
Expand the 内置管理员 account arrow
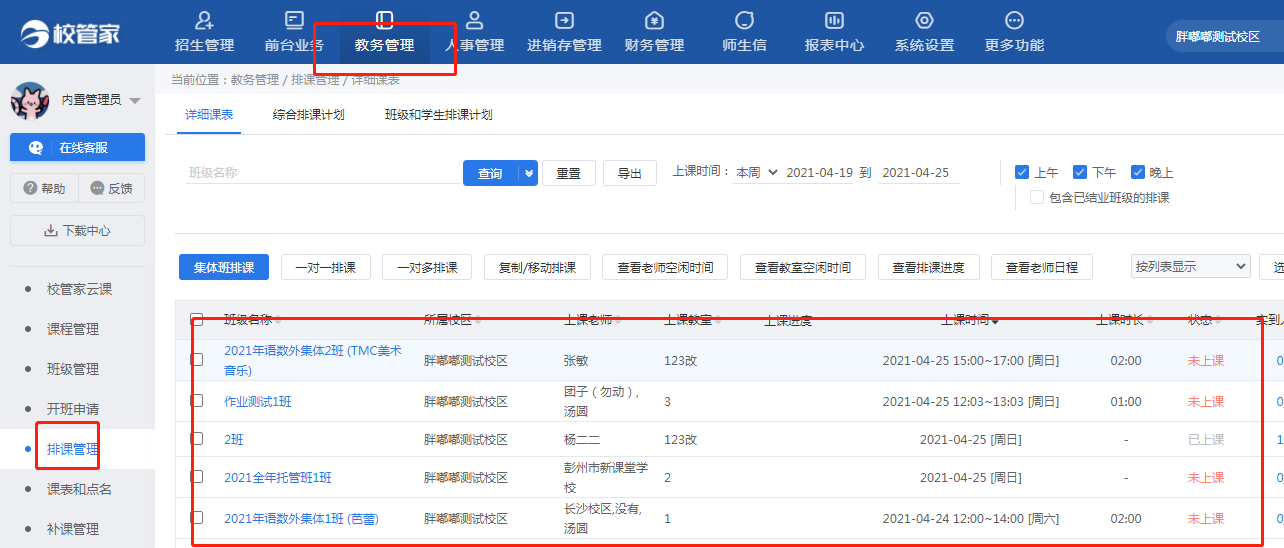[x=135, y=101]
